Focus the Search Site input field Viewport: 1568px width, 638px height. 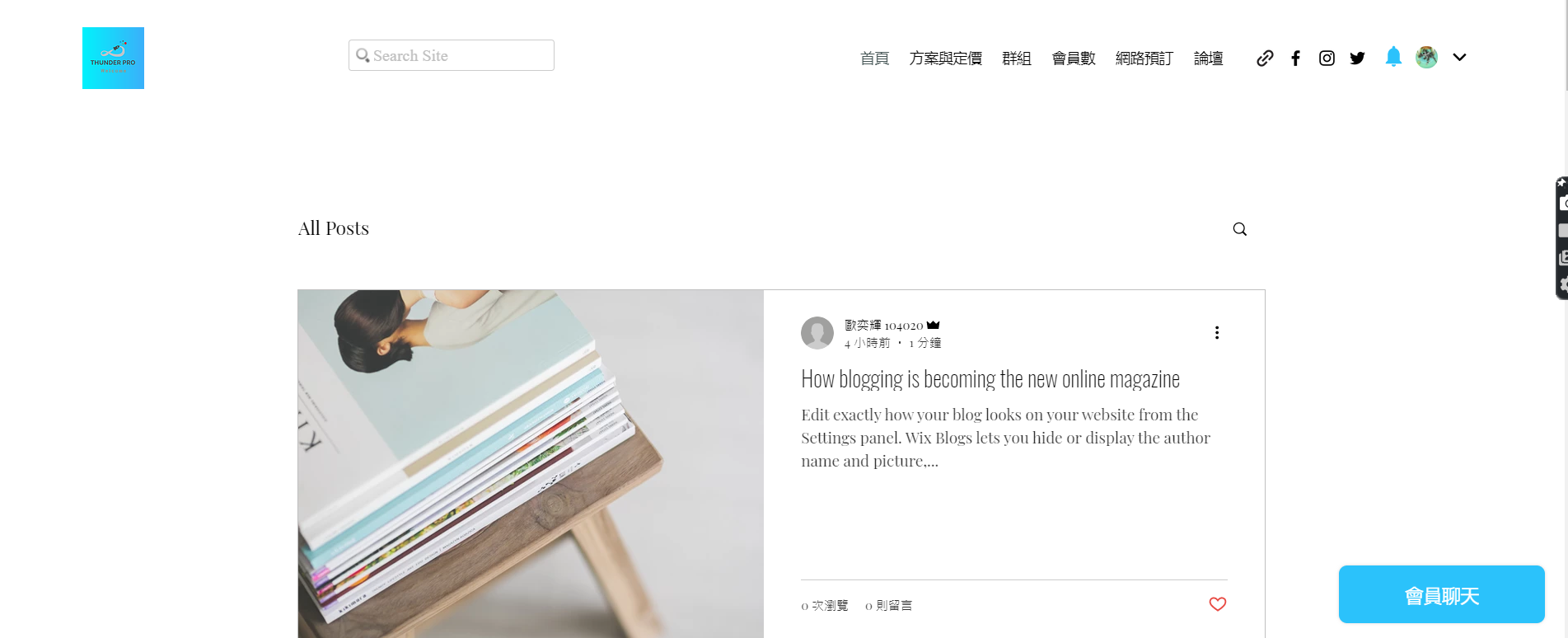tap(452, 55)
